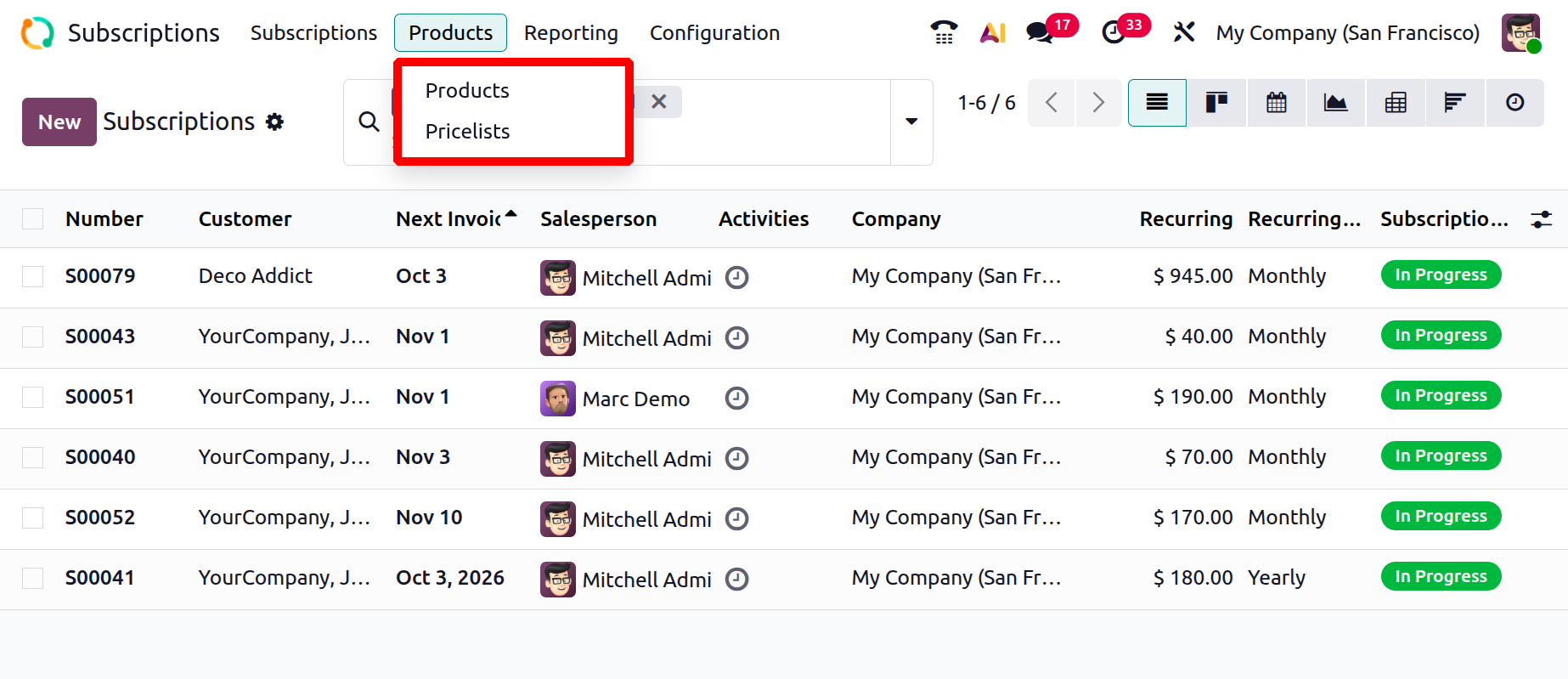Open the VoIP phone icon
This screenshot has height=679, width=1568.
tap(944, 32)
